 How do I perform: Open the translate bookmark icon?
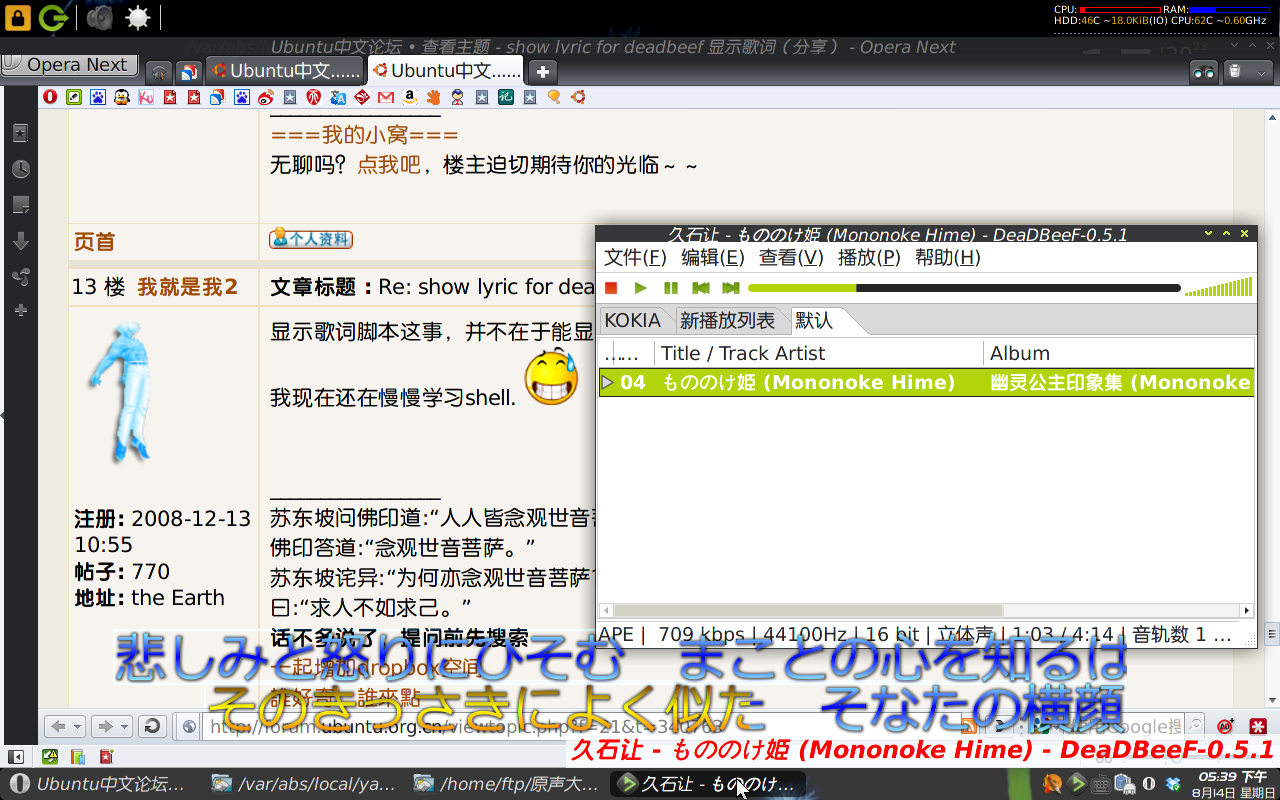click(x=337, y=97)
